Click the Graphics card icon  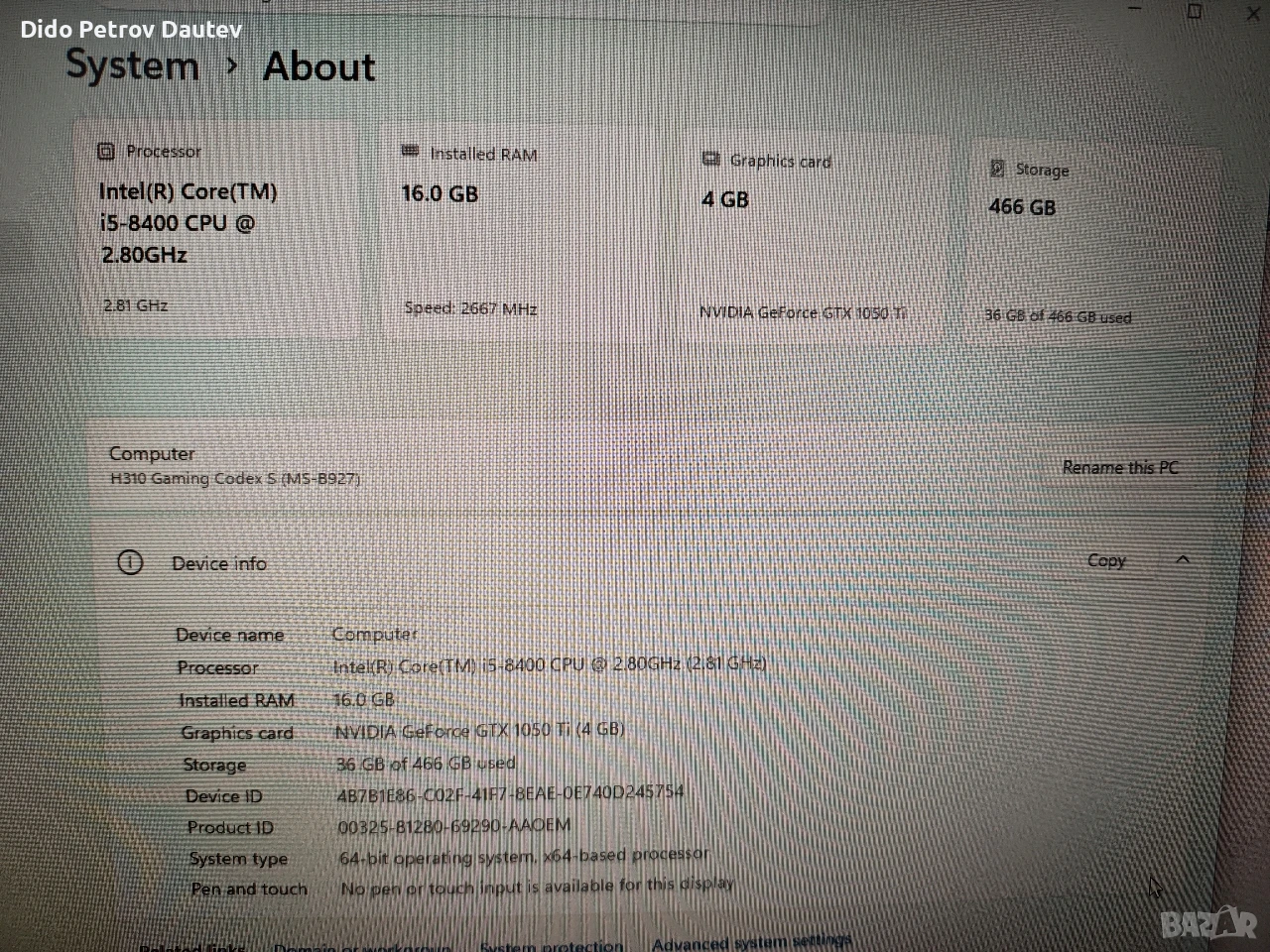710,159
